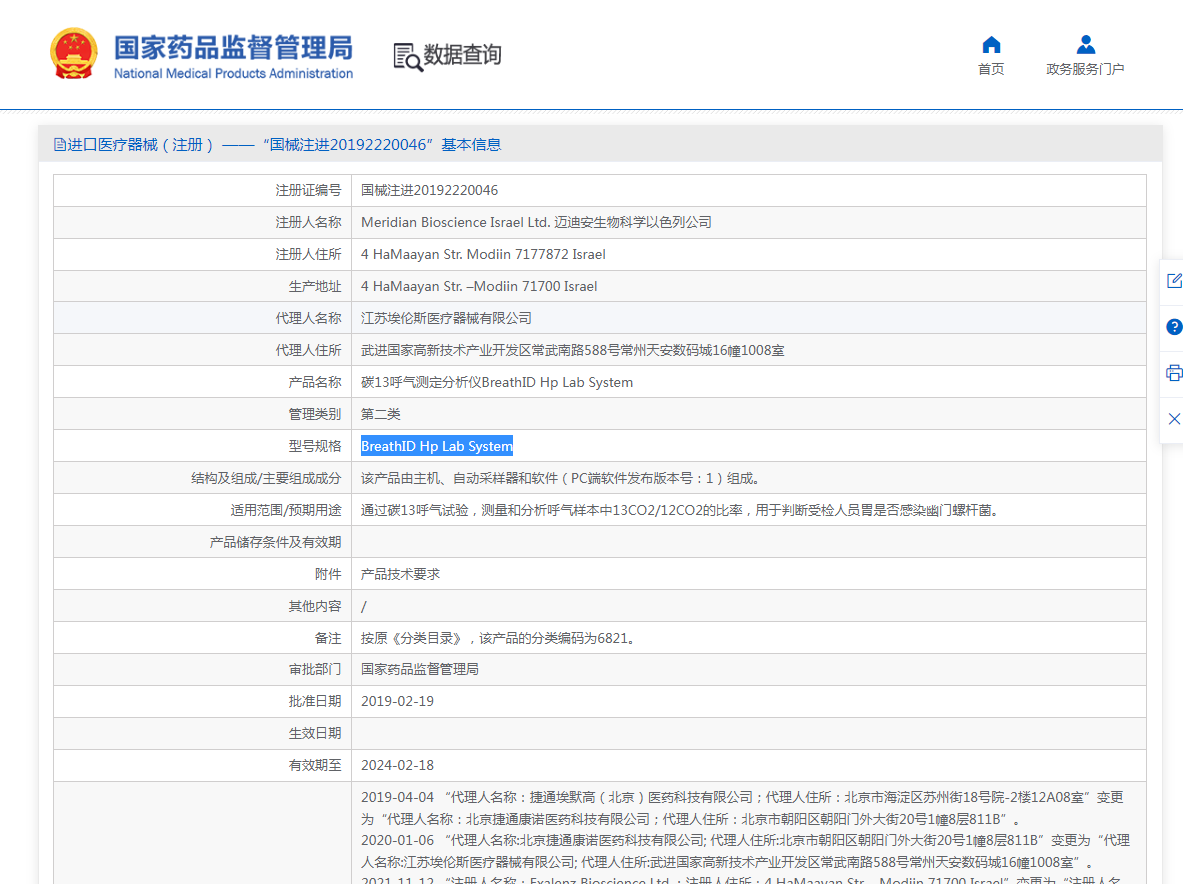Click the 注册人住所 label

tap(308, 254)
